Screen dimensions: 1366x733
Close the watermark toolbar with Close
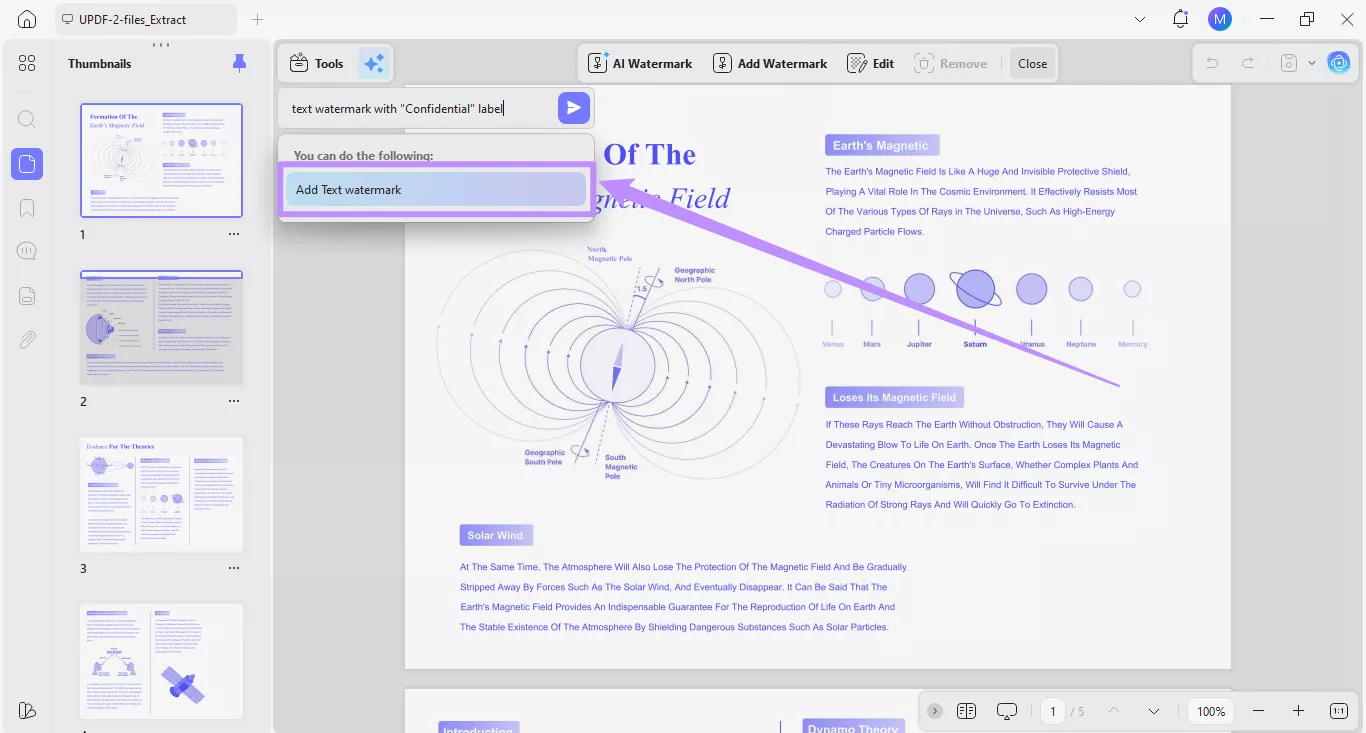coord(1033,63)
